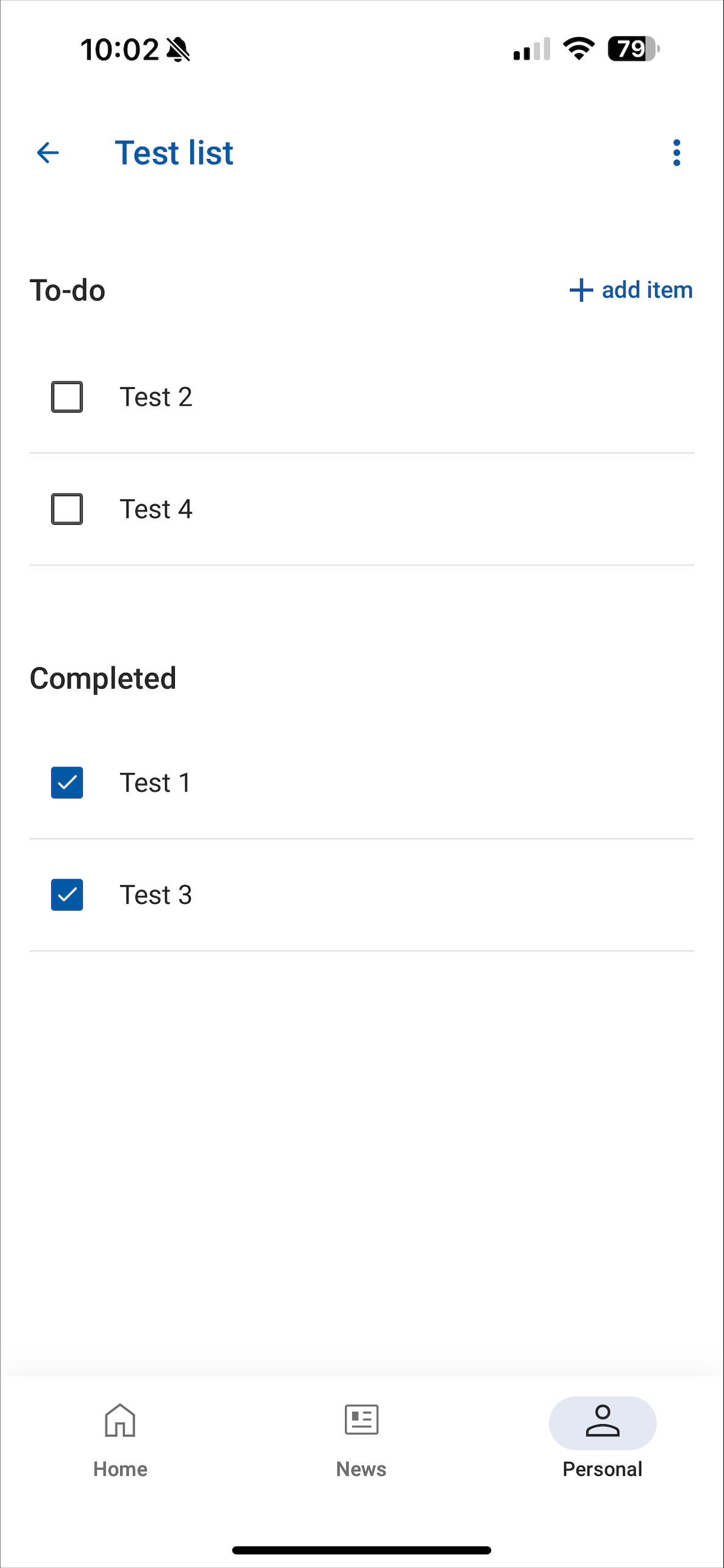Switch to the Home tab label
Image resolution: width=724 pixels, height=1568 pixels.
tap(120, 1469)
